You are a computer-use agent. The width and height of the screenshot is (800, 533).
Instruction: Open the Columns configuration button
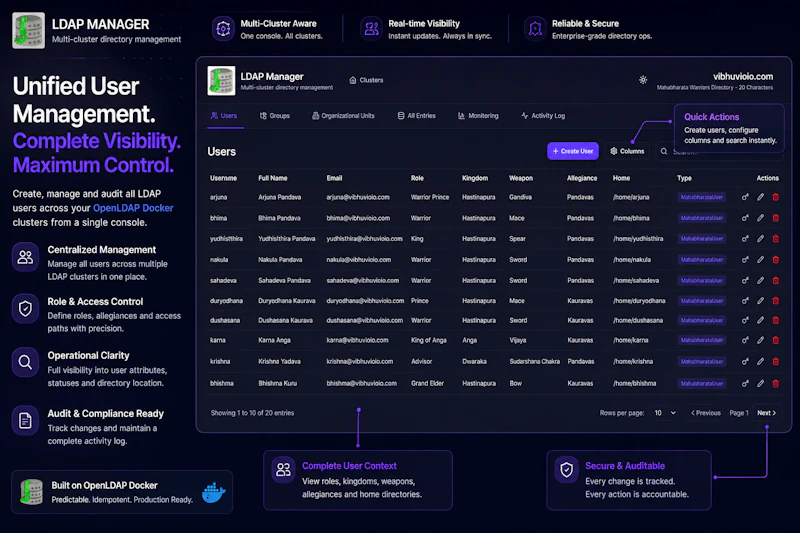coord(627,151)
